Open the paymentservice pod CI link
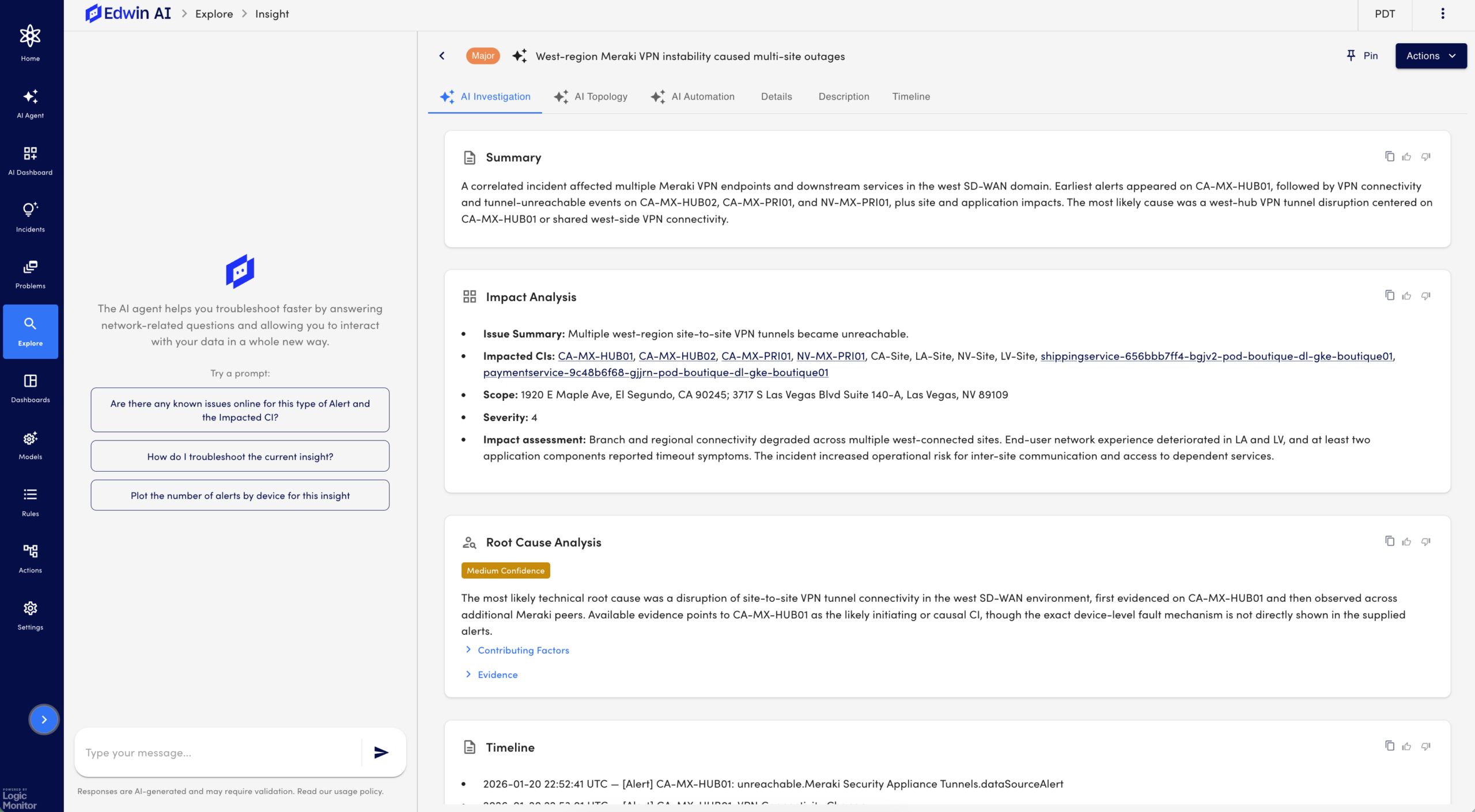The image size is (1475, 812). tap(656, 372)
